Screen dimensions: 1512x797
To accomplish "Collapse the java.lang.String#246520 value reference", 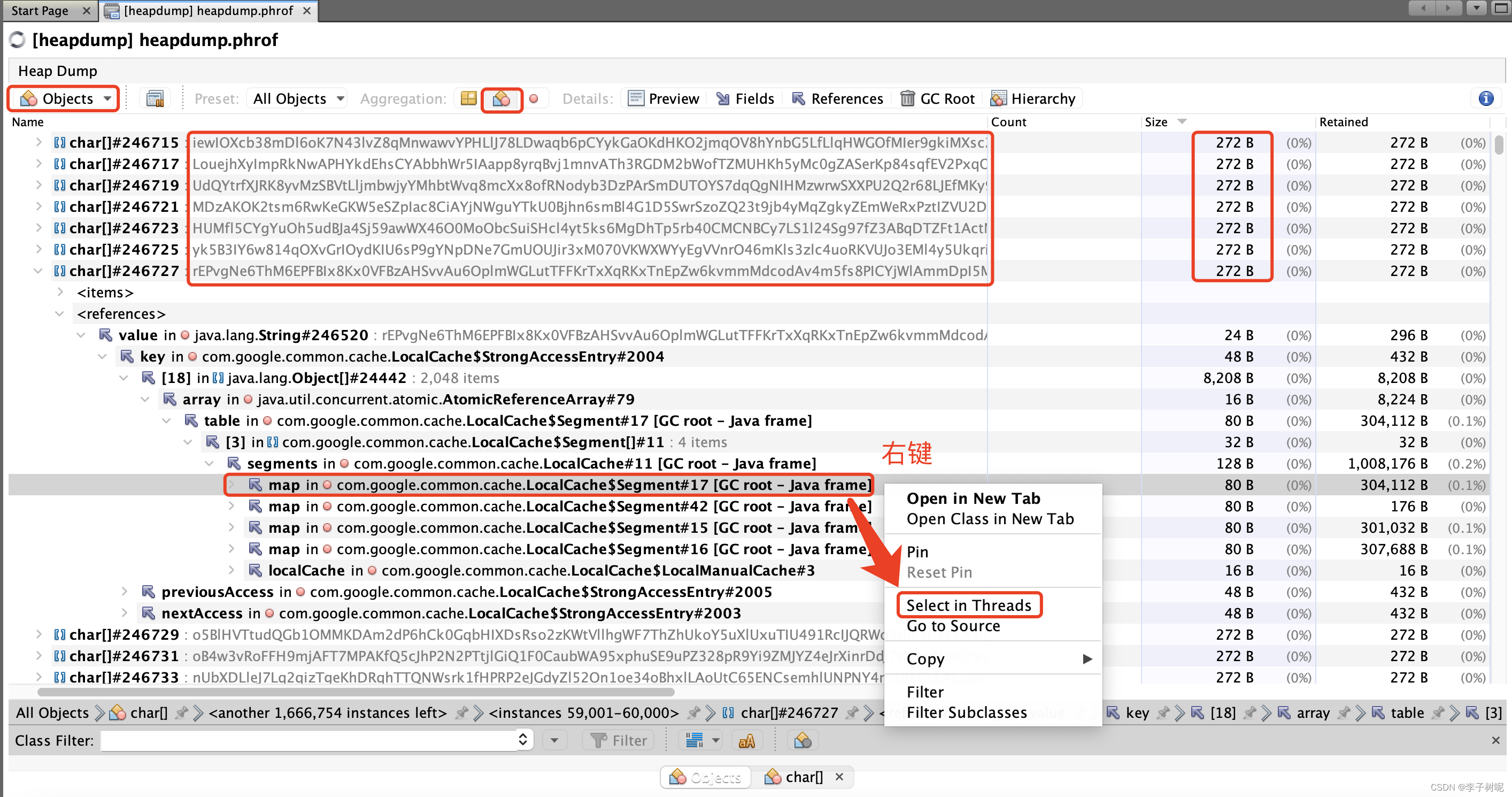I will coord(81,335).
